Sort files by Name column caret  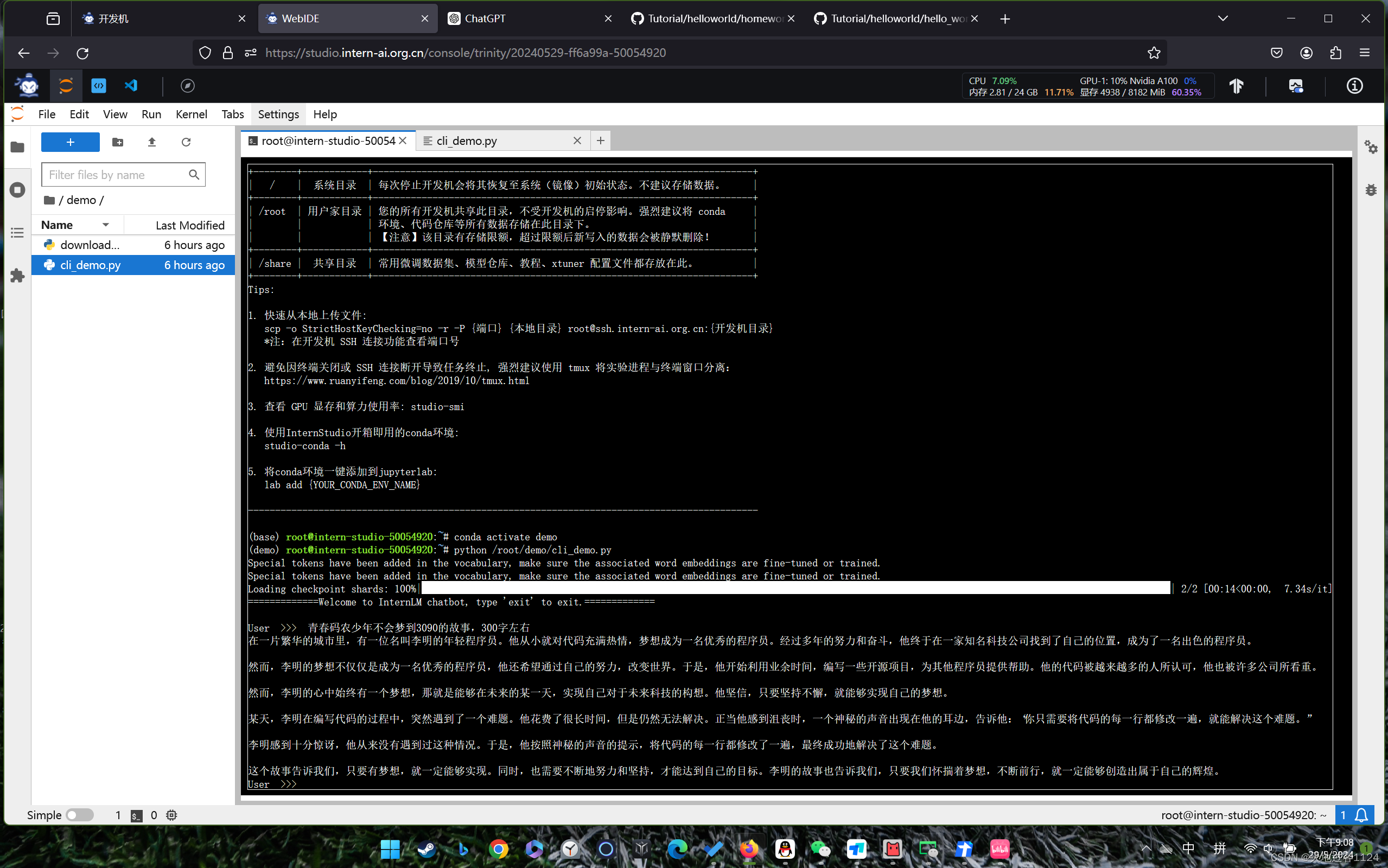tap(106, 225)
